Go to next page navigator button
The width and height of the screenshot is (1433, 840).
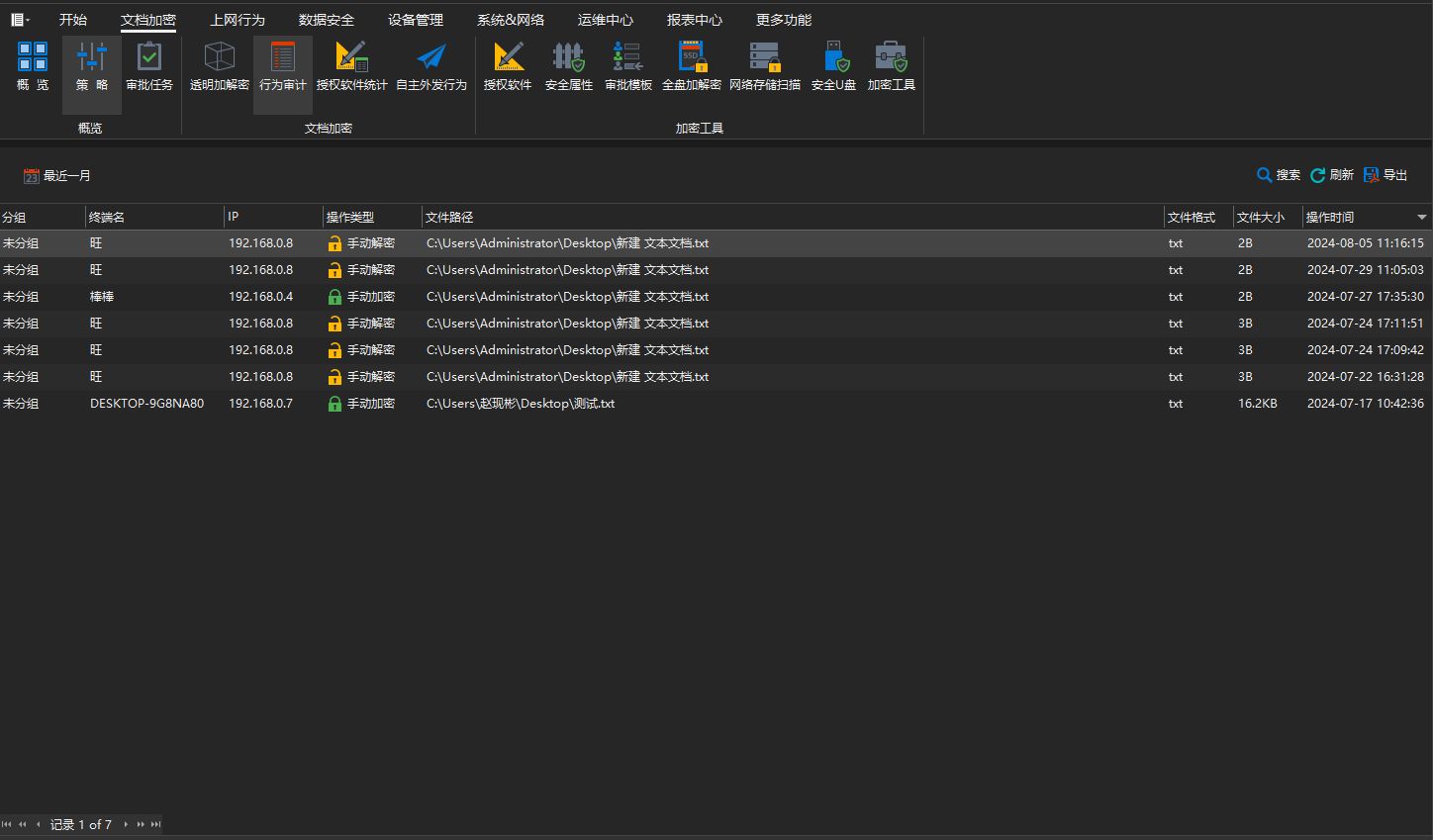coord(141,824)
